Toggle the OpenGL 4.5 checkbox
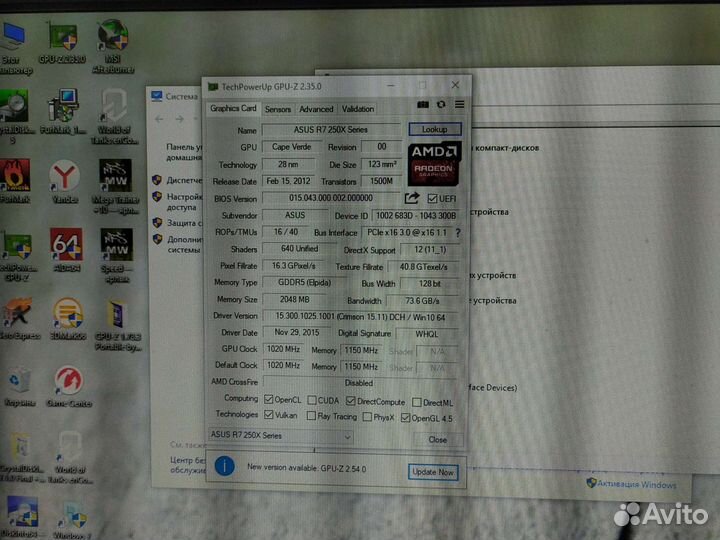This screenshot has height=540, width=720. [x=405, y=418]
